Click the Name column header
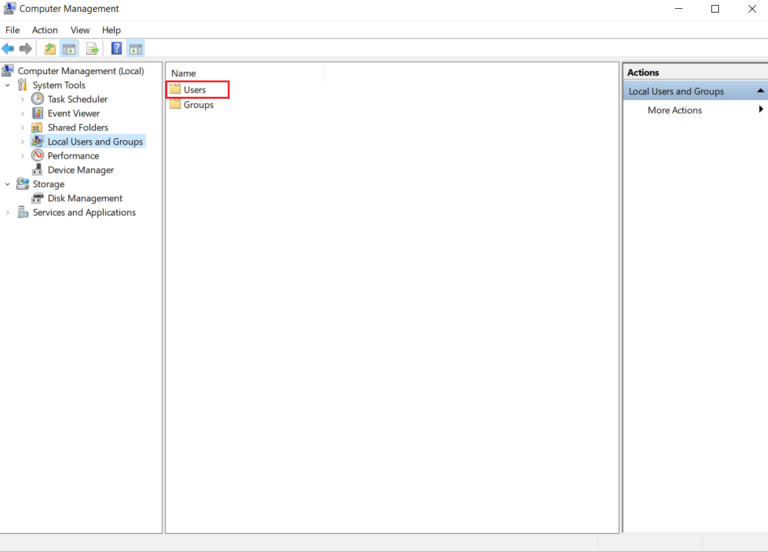The width and height of the screenshot is (768, 552). point(245,73)
